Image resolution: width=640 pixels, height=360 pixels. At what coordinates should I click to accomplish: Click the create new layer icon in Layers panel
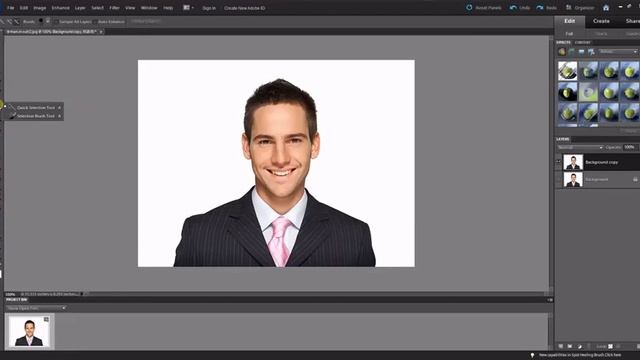[x=561, y=346]
